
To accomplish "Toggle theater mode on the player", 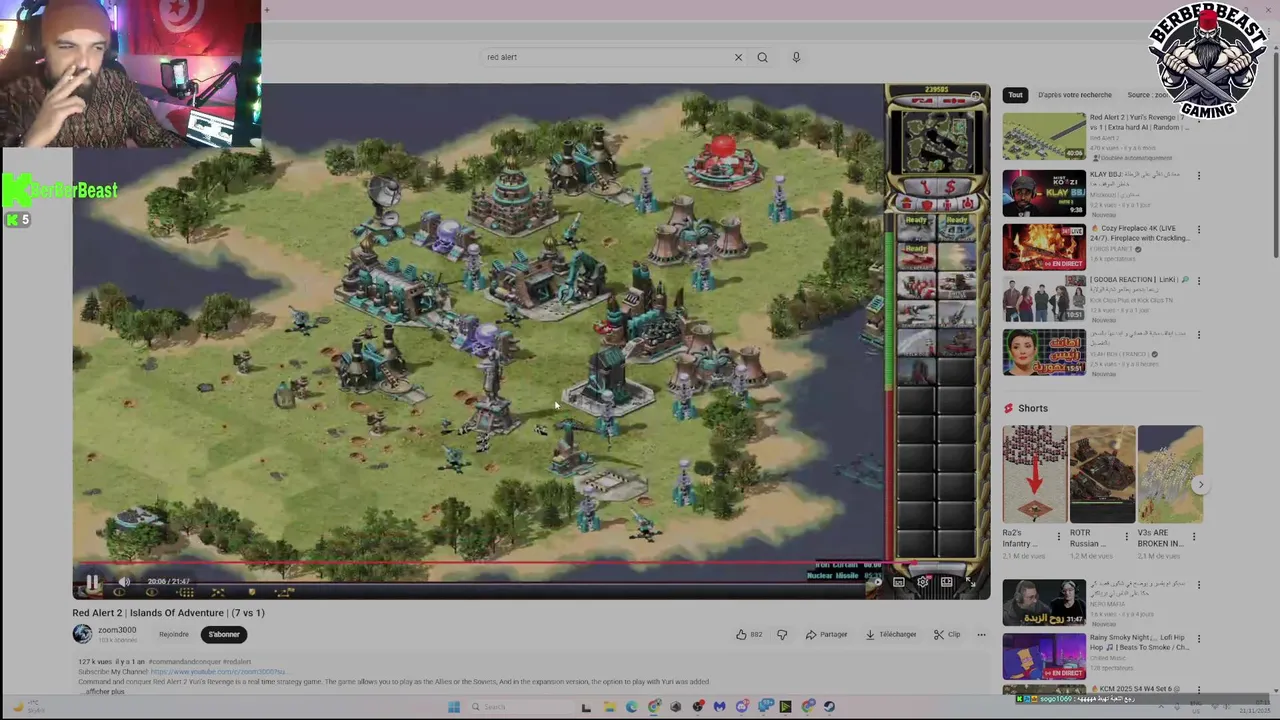I will [x=946, y=581].
